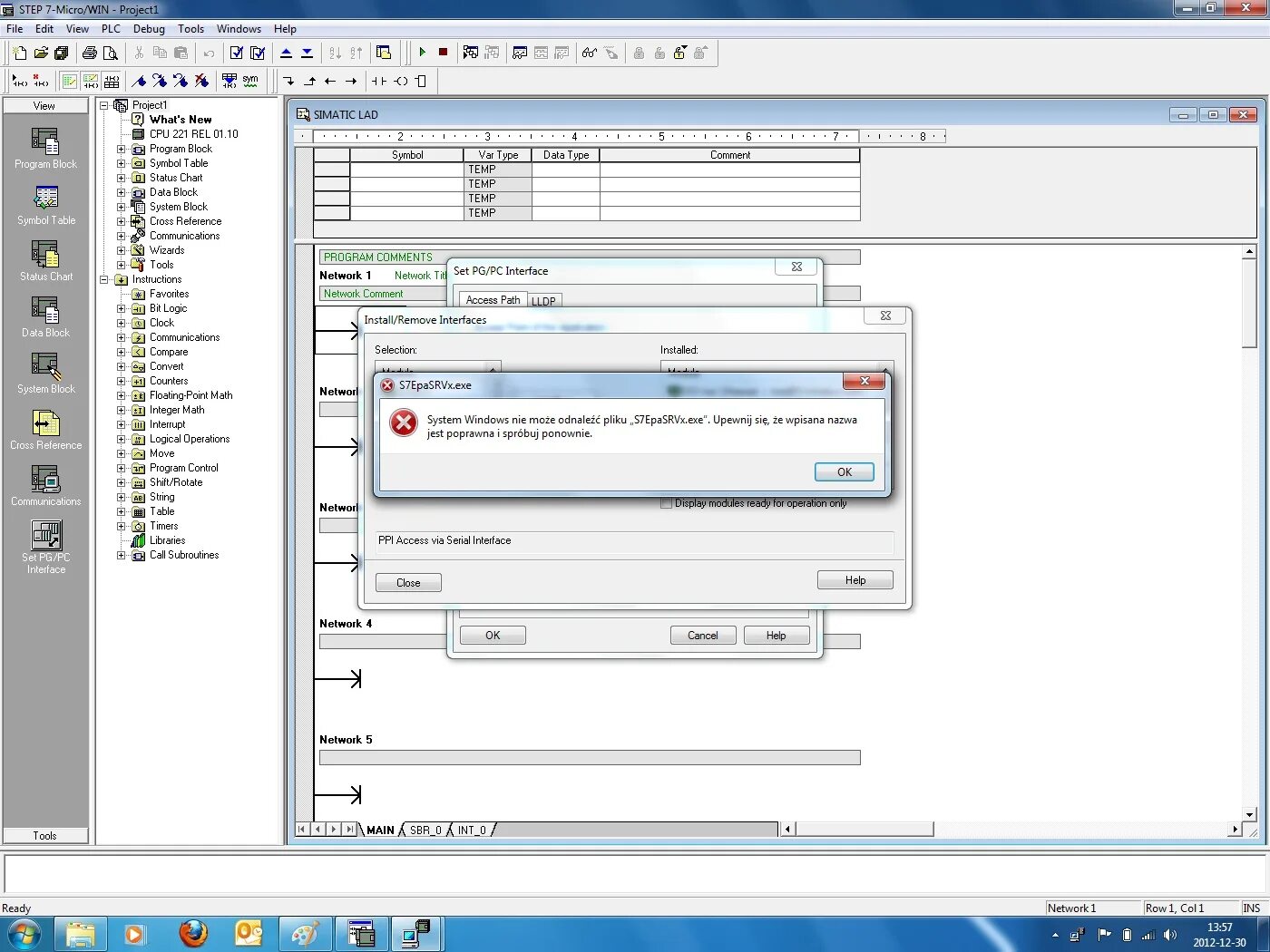1270x952 pixels.
Task: Switch to the SBR_0 editor tab
Action: click(x=425, y=830)
